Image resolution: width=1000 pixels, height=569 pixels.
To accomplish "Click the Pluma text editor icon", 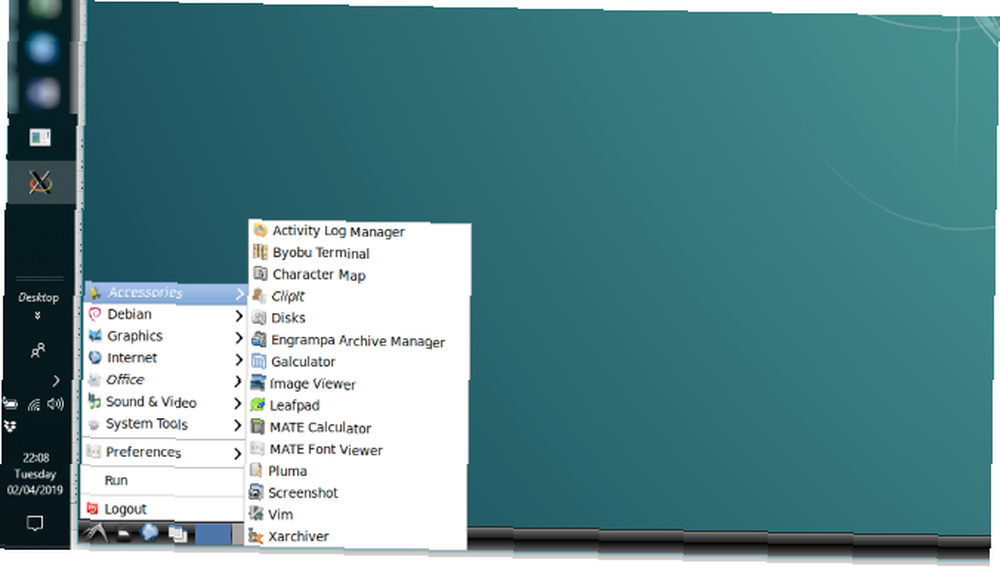I will pyautogui.click(x=256, y=470).
